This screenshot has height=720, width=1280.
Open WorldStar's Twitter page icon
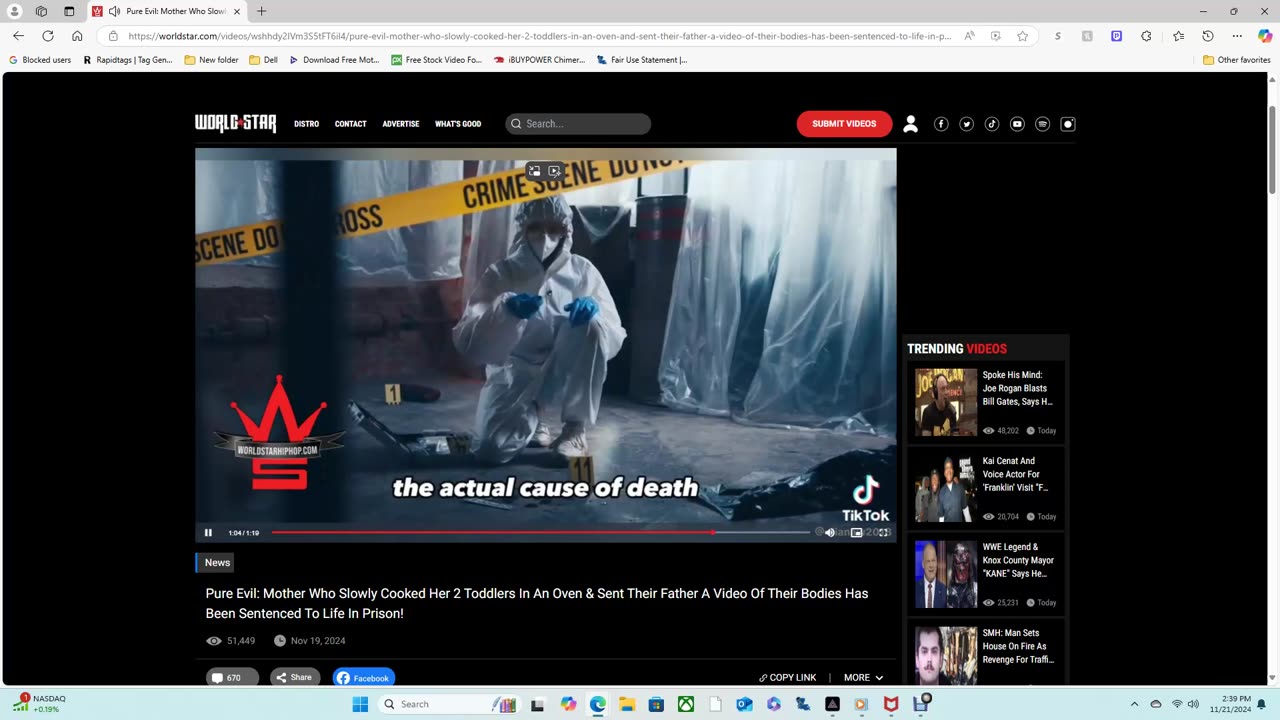[x=966, y=124]
